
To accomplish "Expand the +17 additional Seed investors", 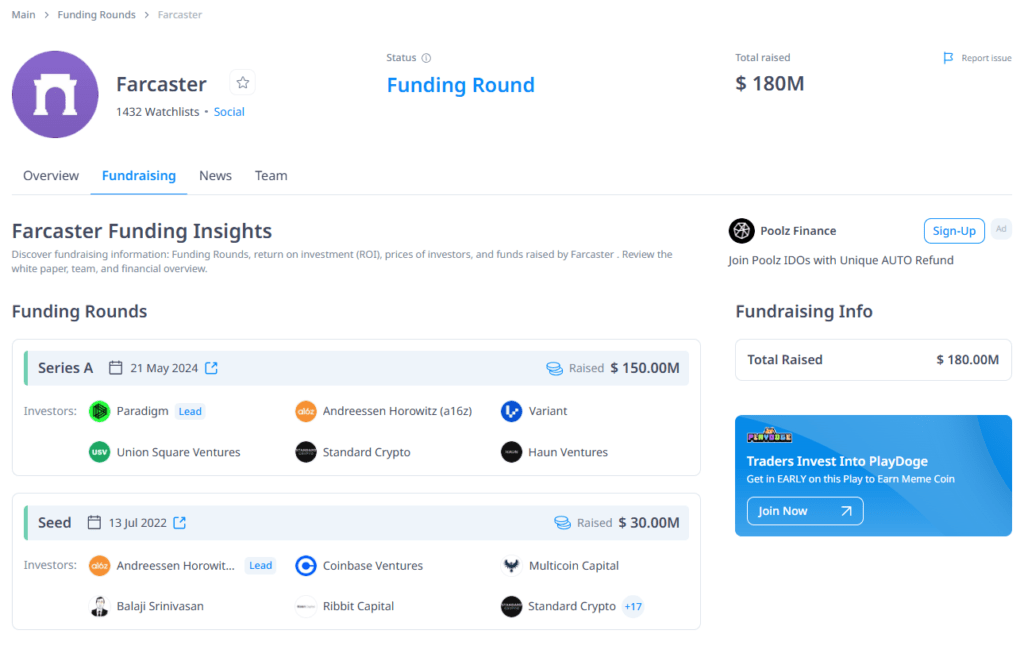I will (632, 606).
